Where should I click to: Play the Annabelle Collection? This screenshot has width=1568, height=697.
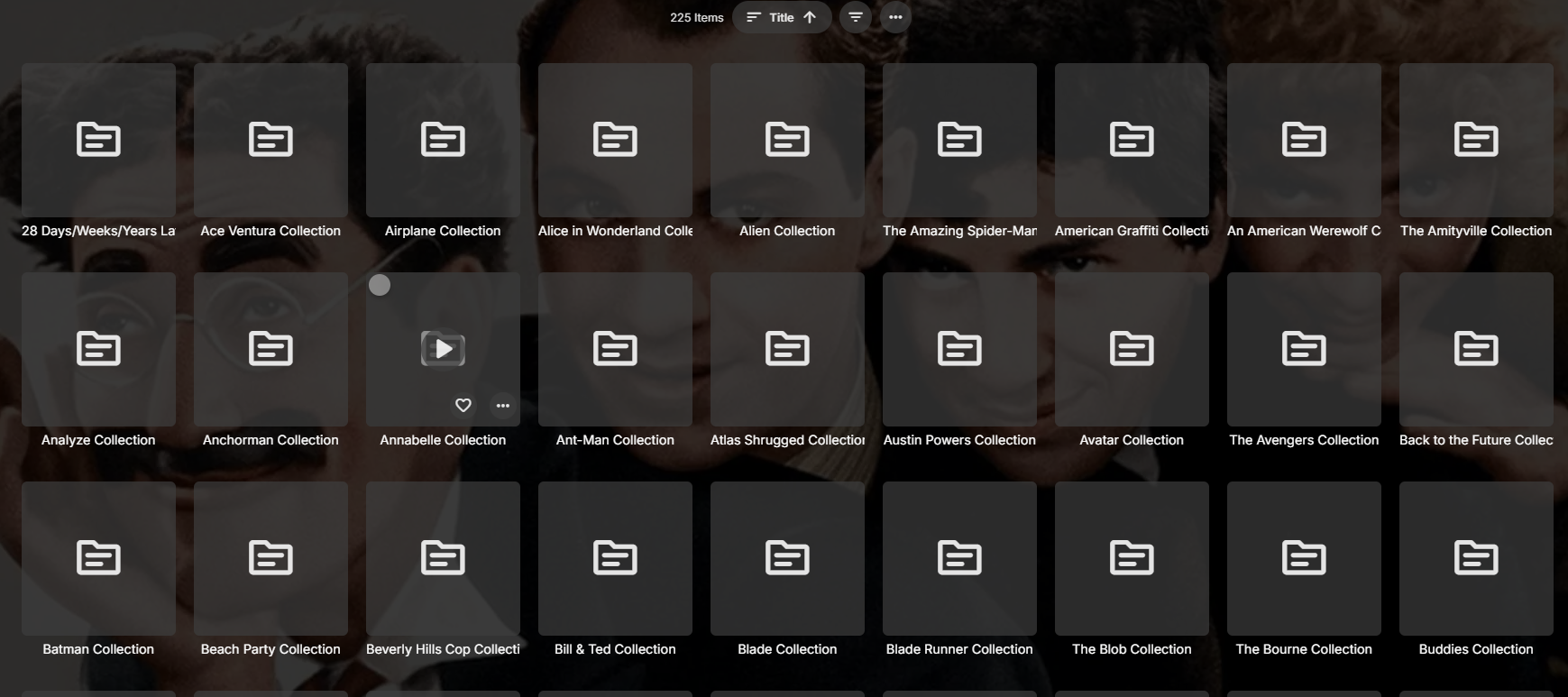pyautogui.click(x=443, y=349)
